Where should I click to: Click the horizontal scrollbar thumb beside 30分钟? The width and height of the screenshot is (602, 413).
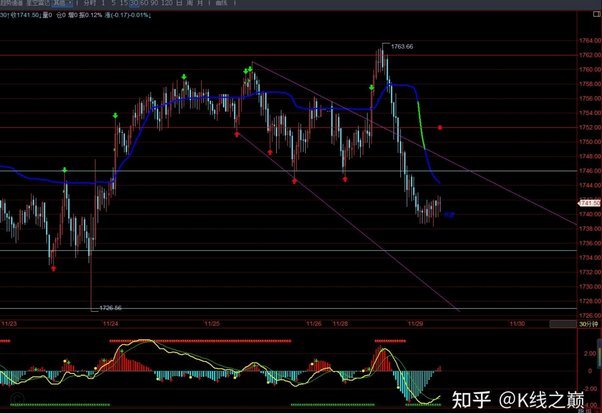click(x=563, y=324)
